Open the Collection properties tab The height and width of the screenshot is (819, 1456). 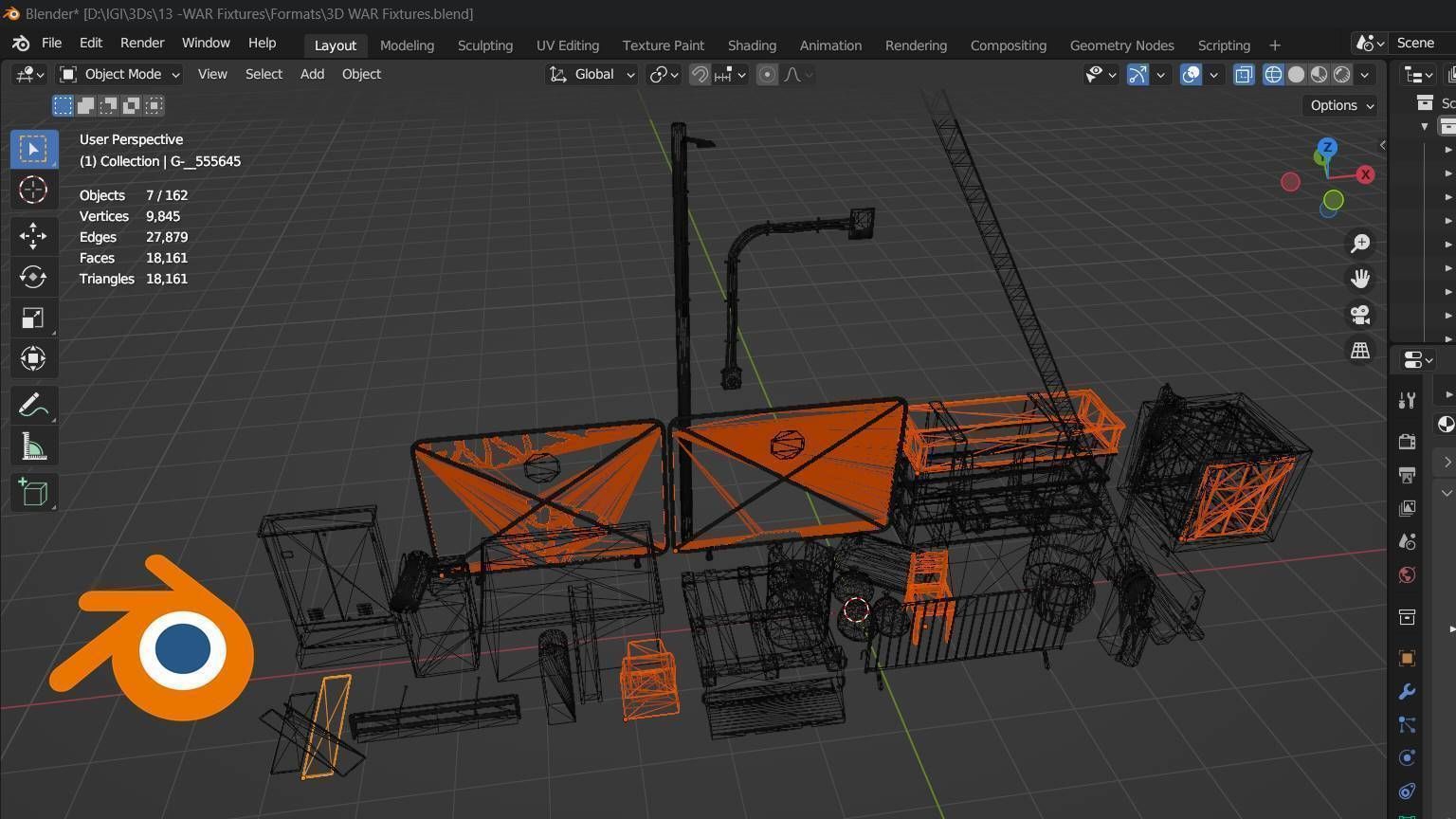pos(1407,617)
